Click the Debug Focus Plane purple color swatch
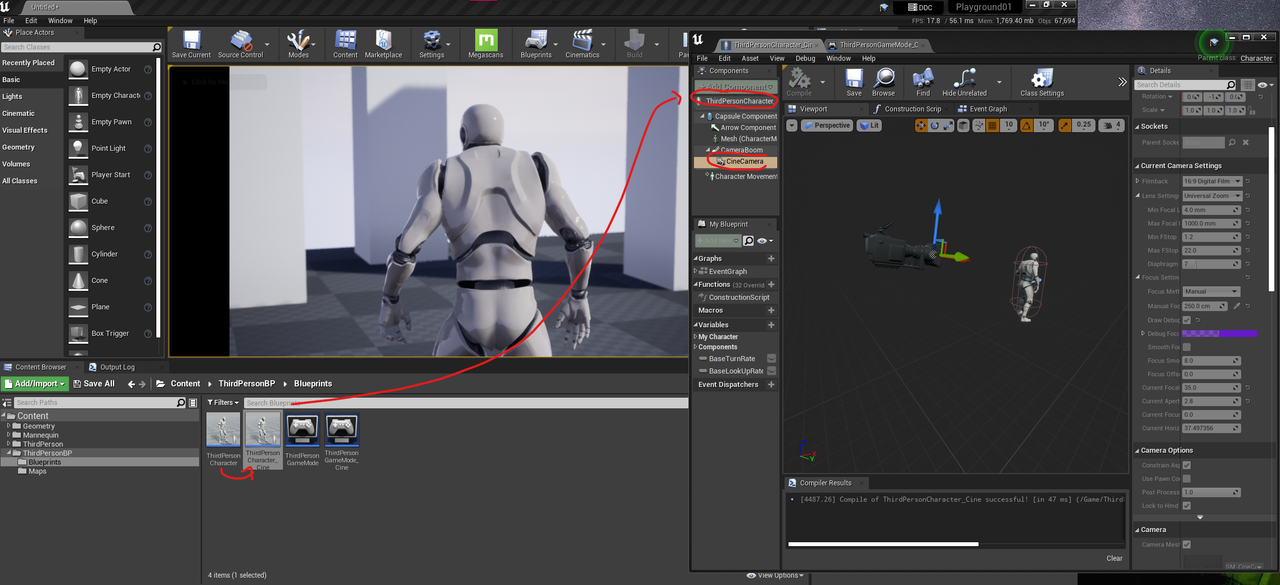 point(1219,333)
